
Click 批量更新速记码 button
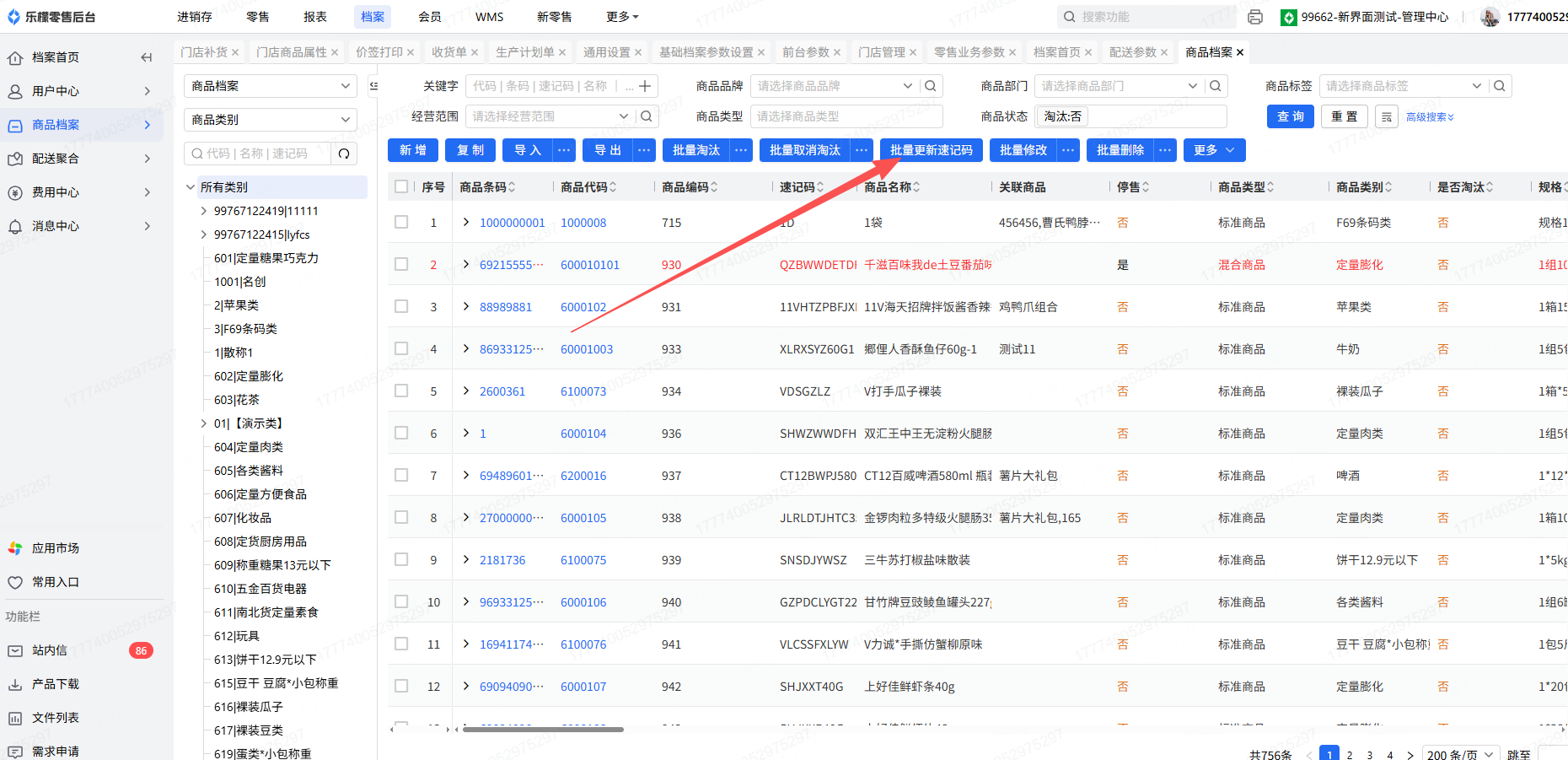932,150
